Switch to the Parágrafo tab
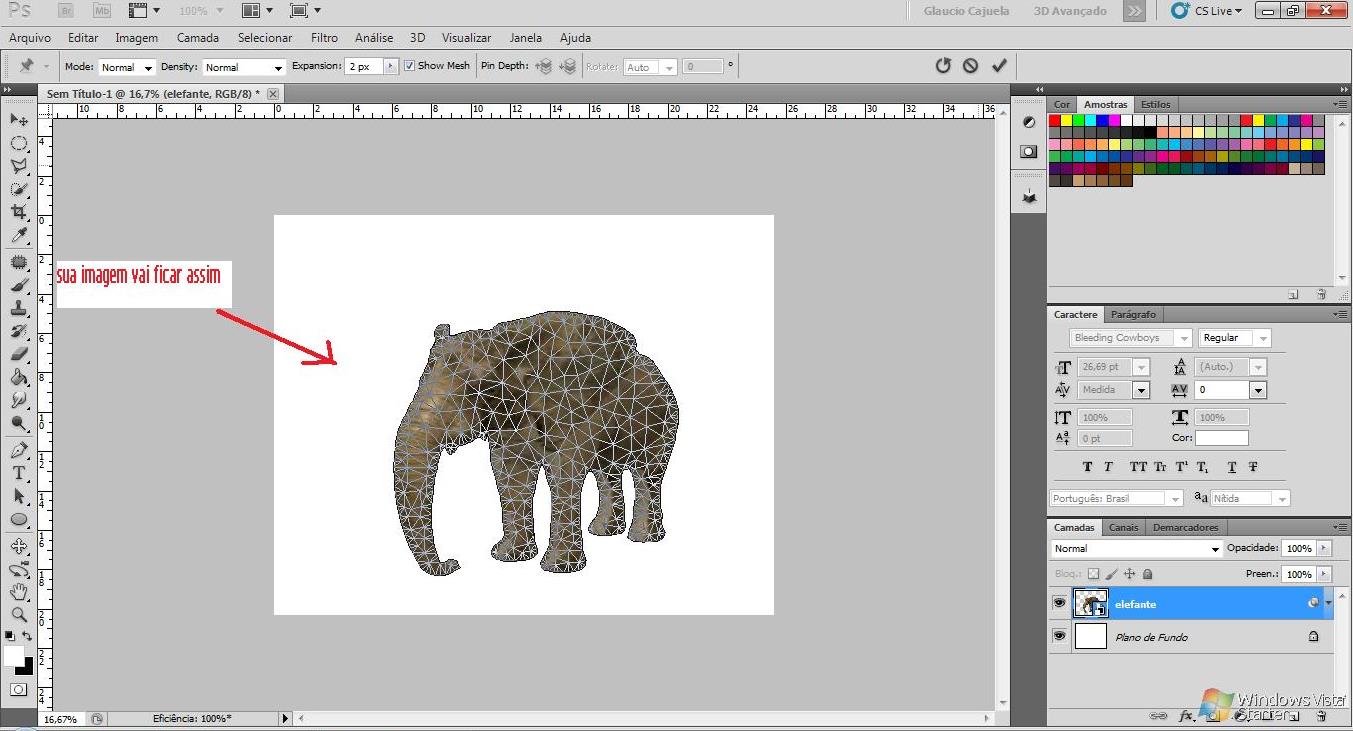 tap(1133, 314)
